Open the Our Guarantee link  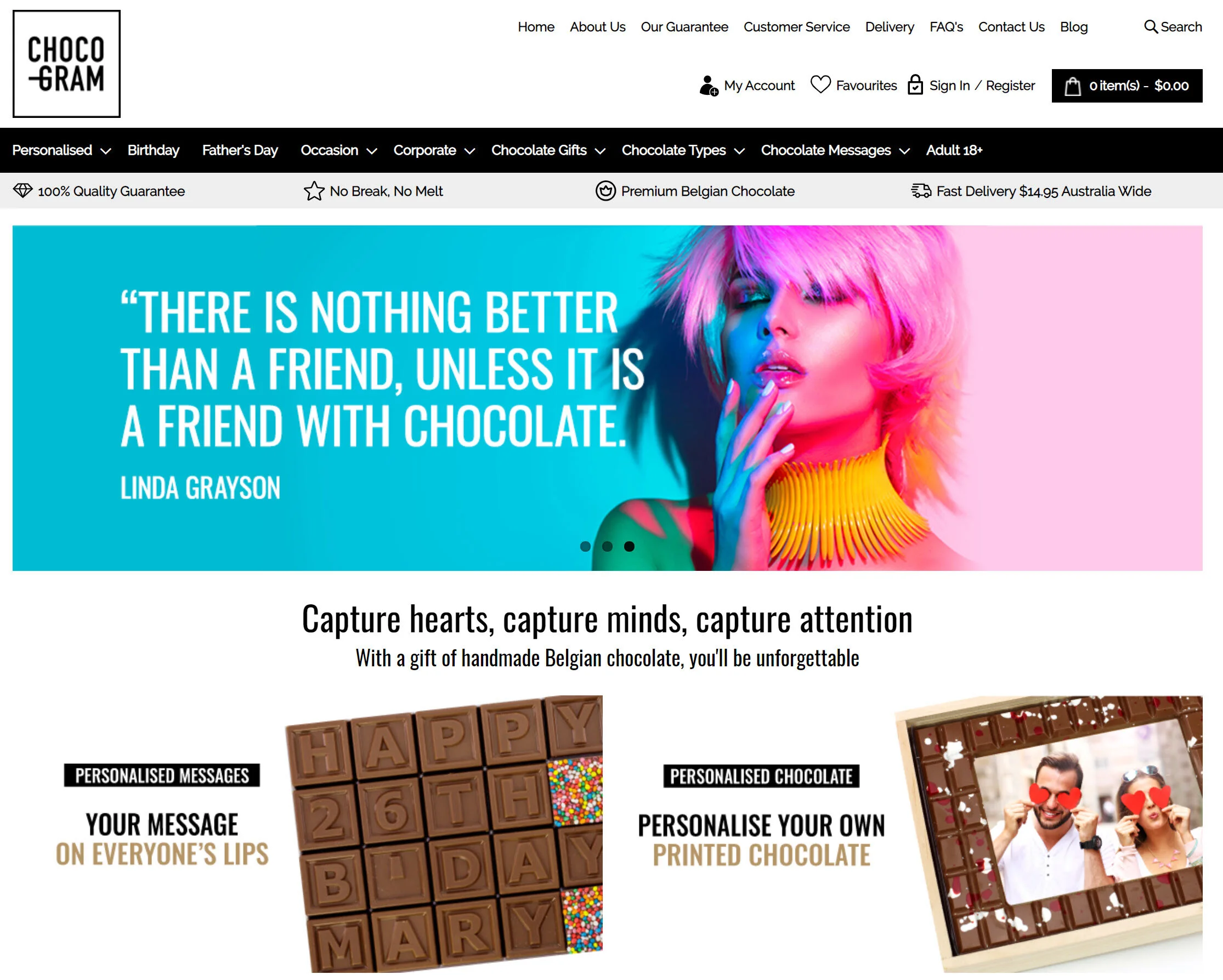point(684,27)
